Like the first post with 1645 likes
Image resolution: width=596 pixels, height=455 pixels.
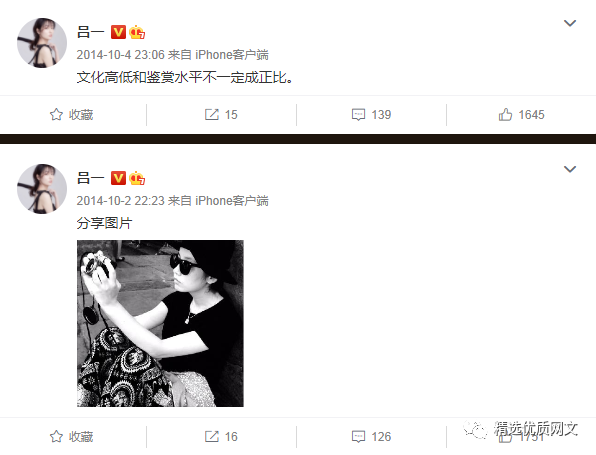[505, 114]
